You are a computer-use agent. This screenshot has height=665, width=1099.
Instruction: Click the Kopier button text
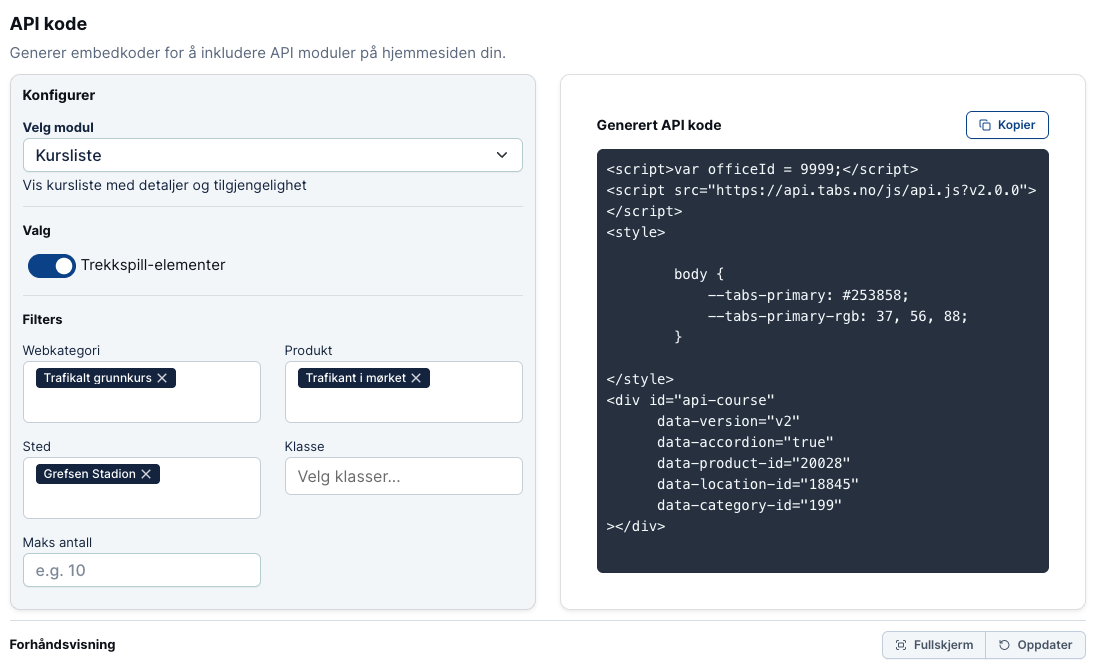(1016, 125)
